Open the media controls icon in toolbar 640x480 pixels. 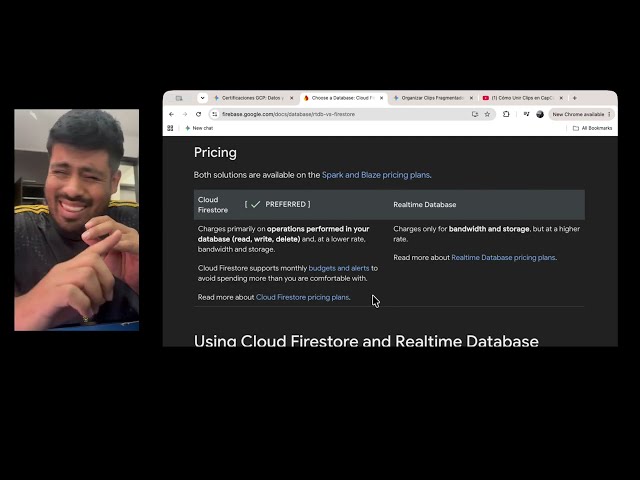(527, 114)
